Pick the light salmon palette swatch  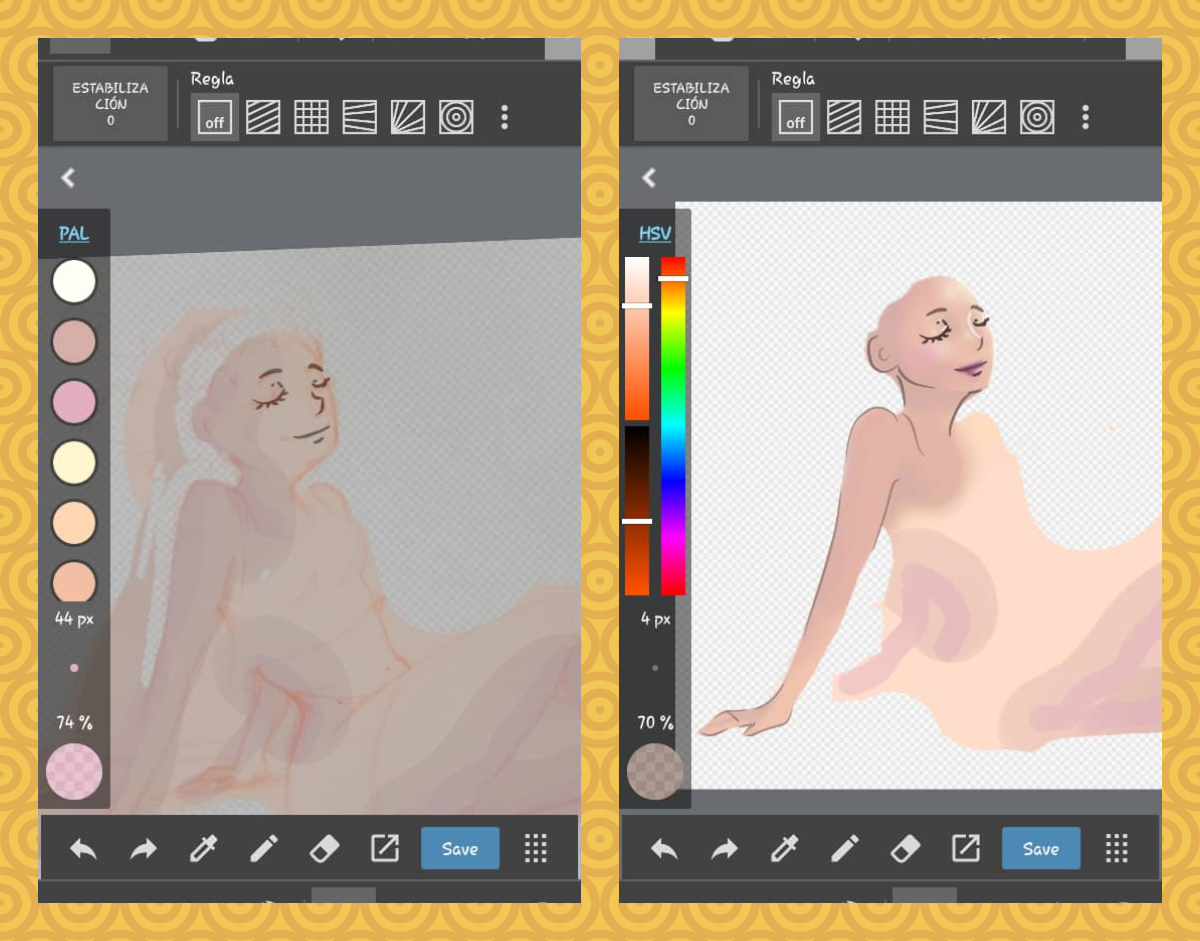pyautogui.click(x=74, y=582)
